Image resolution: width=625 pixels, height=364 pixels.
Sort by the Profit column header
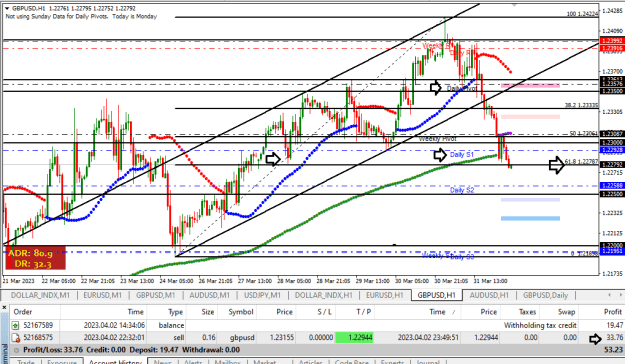click(613, 312)
